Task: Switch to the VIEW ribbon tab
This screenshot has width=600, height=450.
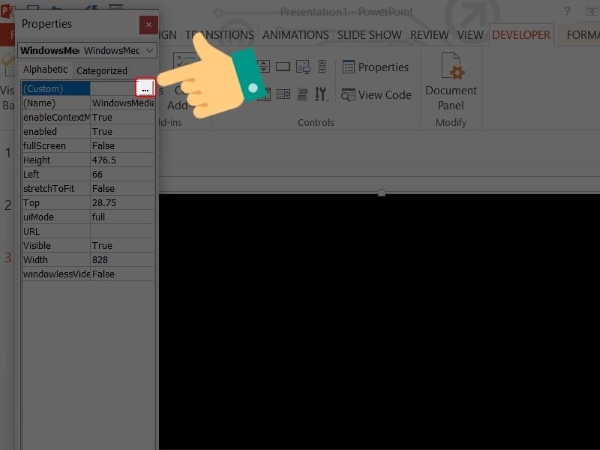Action: pyautogui.click(x=471, y=35)
